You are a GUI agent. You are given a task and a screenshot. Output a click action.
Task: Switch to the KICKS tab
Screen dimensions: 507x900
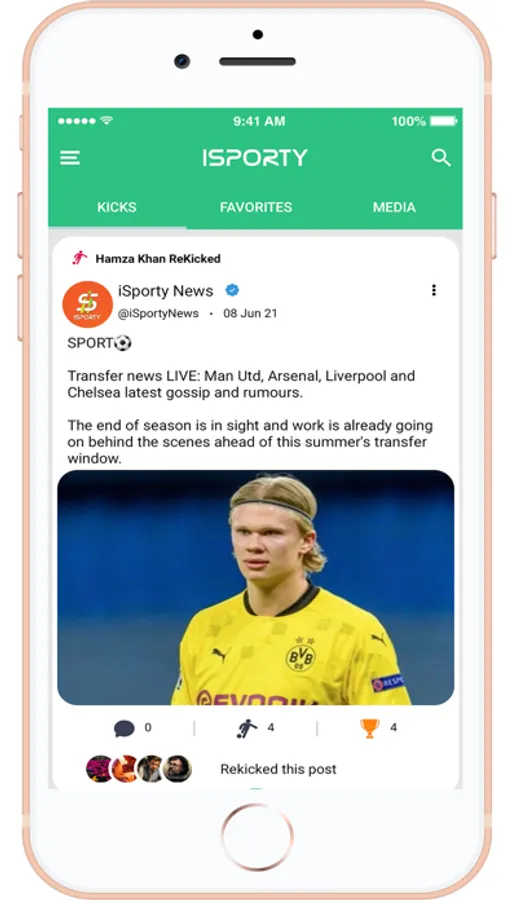point(117,207)
